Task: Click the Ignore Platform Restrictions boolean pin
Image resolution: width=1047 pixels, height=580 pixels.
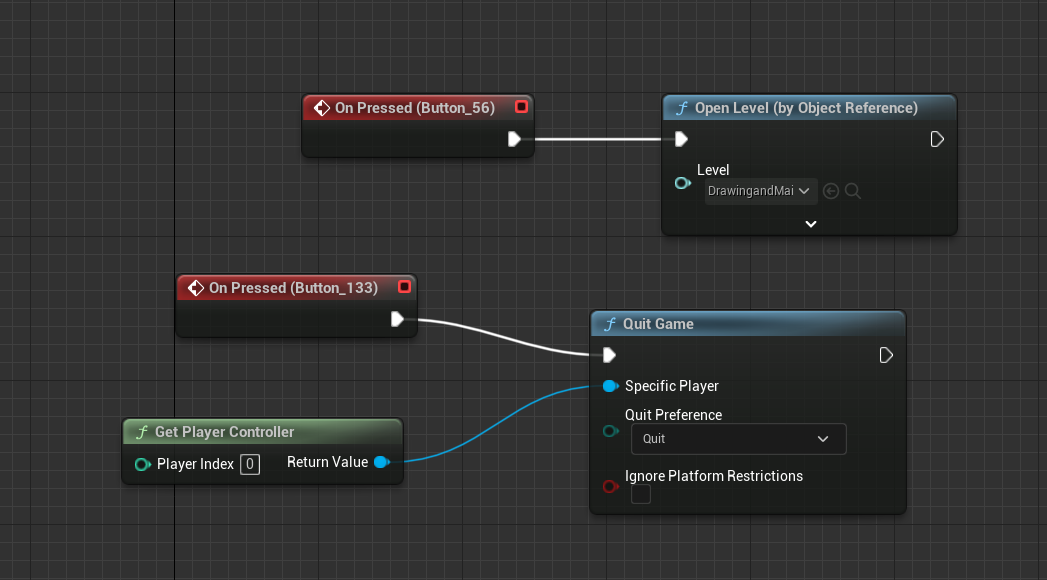Action: click(x=610, y=487)
